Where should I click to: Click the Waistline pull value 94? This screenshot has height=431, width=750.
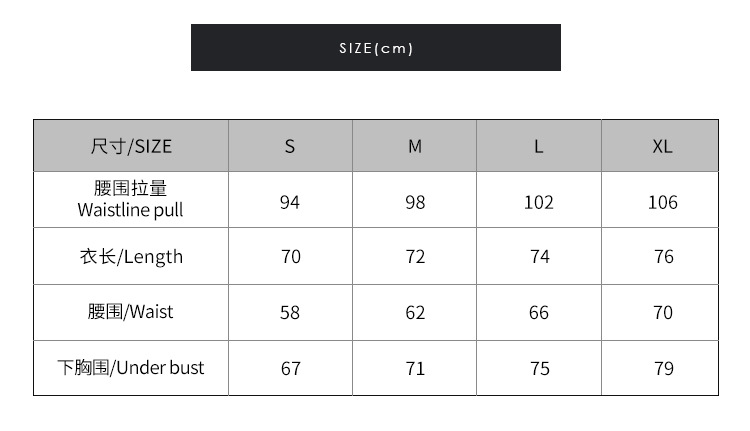(x=290, y=202)
